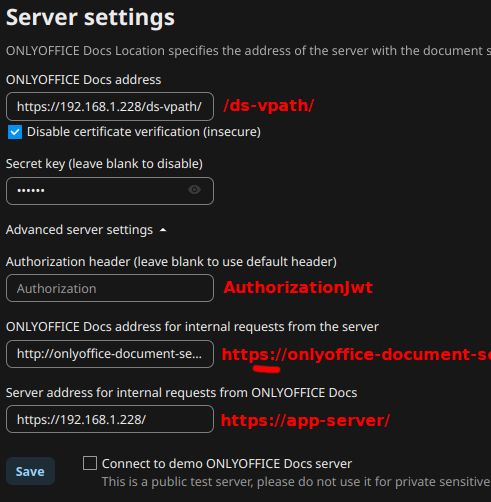
Task: Uncheck Disable certificate verification checkbox
Action: pyautogui.click(x=15, y=132)
